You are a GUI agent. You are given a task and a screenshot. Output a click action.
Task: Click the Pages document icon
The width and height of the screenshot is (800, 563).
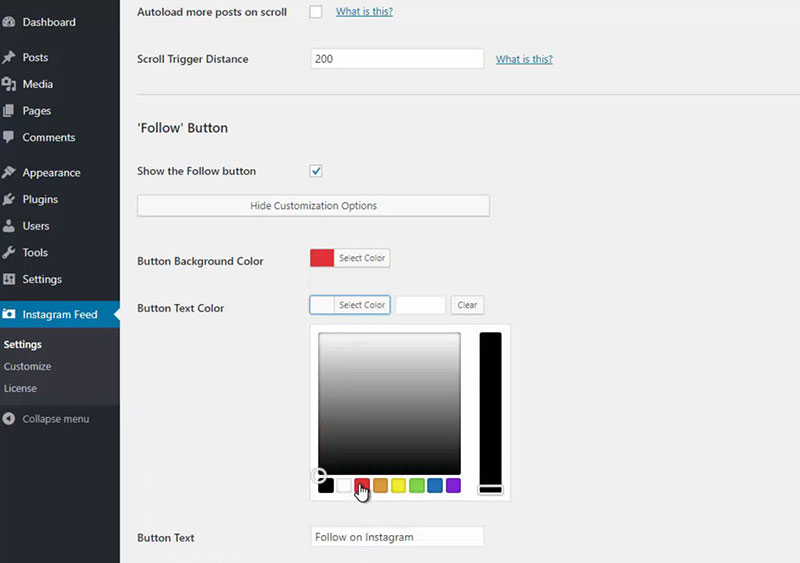coord(9,110)
